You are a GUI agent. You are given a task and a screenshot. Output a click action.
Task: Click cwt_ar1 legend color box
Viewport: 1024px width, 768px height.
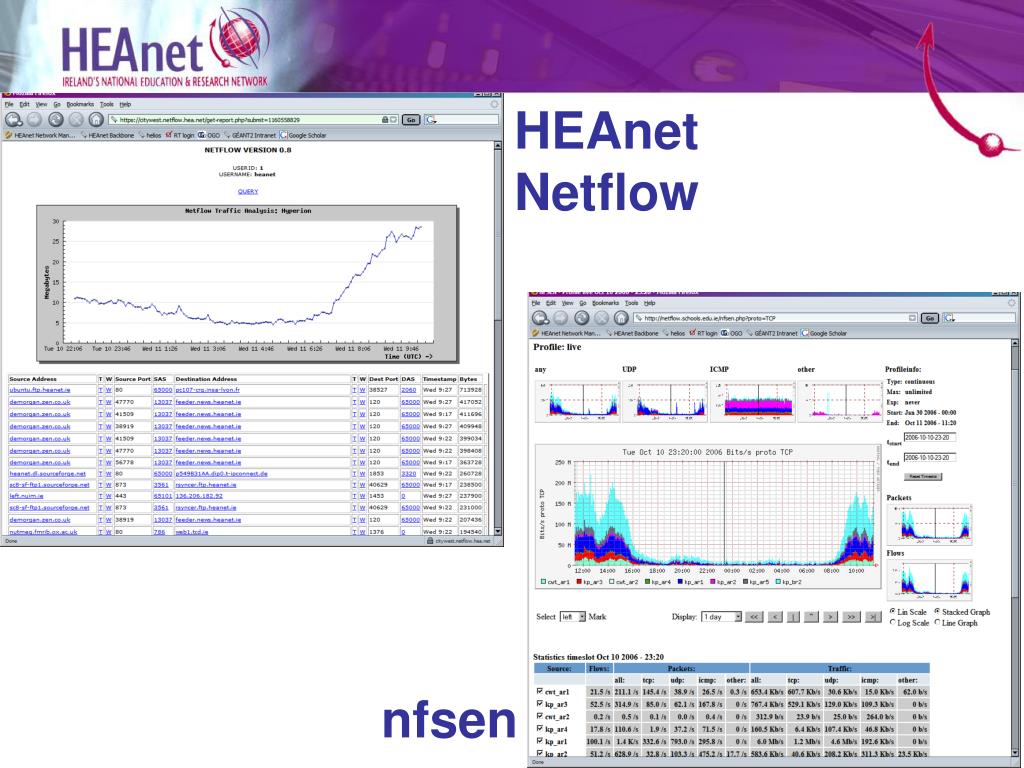[x=543, y=582]
